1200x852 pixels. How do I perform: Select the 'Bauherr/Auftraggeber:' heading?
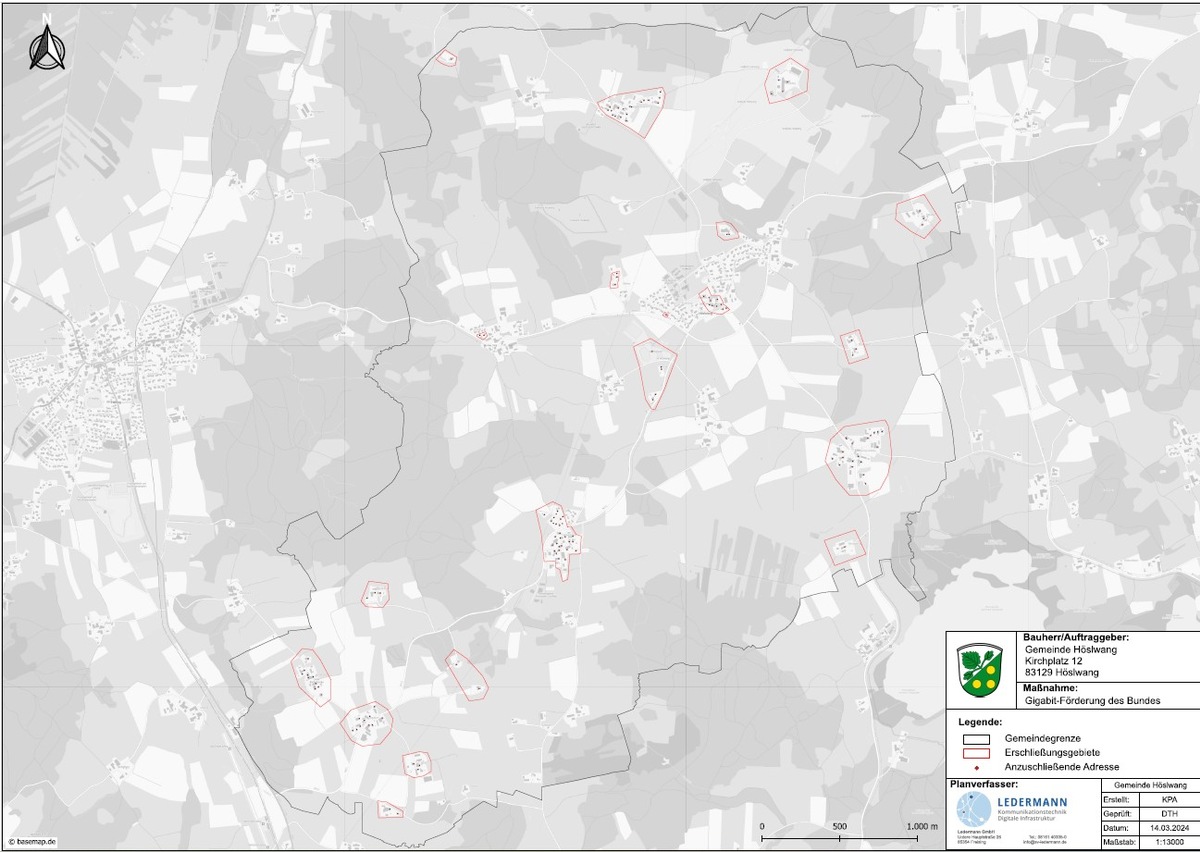tap(1076, 637)
